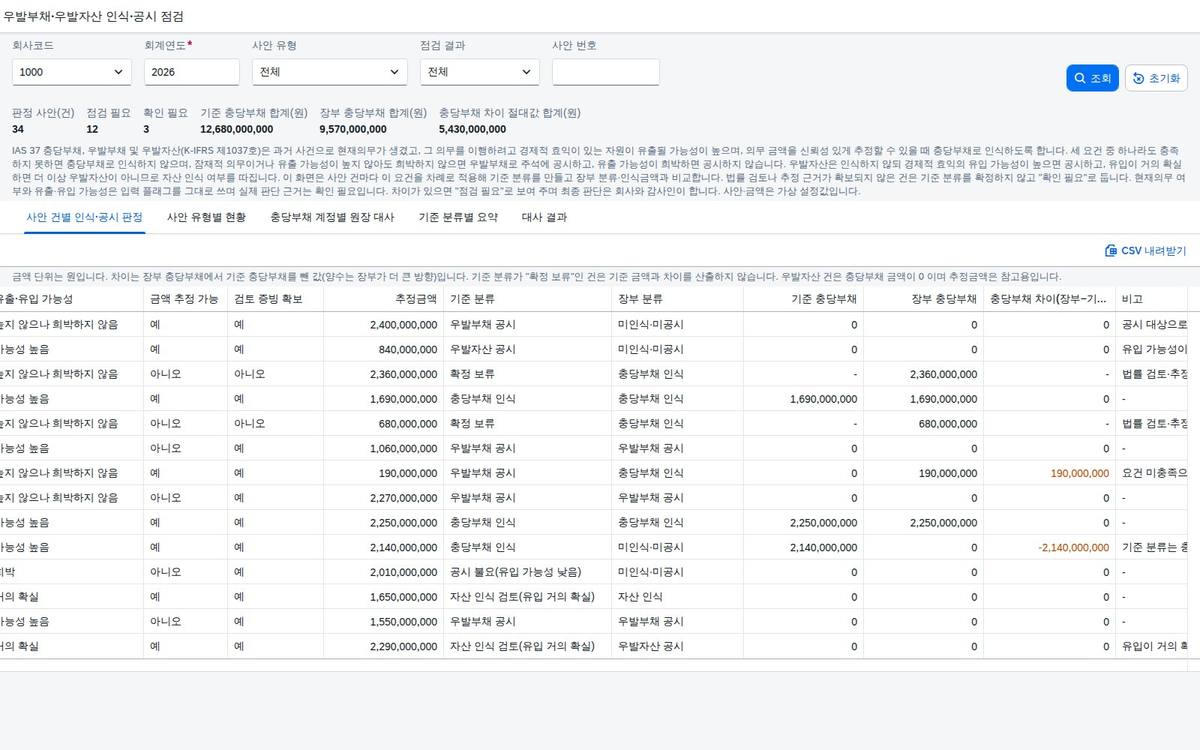Click the 기준 충당부채 column header
1200x750 pixels.
tap(803, 299)
